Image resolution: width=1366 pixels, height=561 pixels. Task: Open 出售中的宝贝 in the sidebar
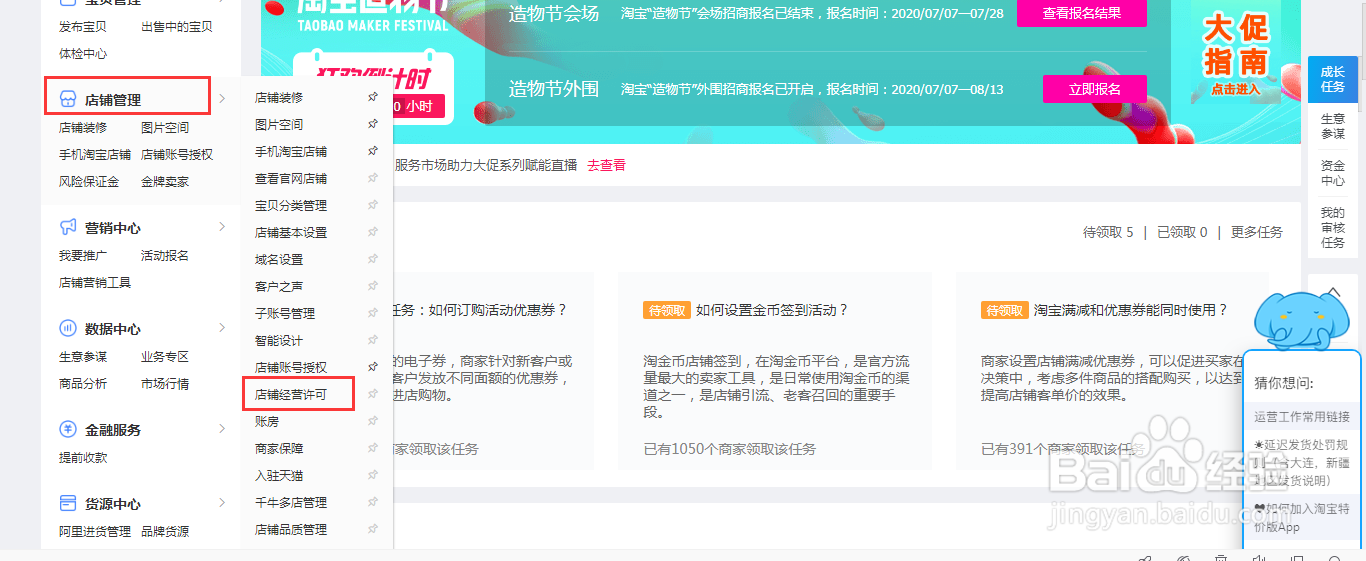177,27
